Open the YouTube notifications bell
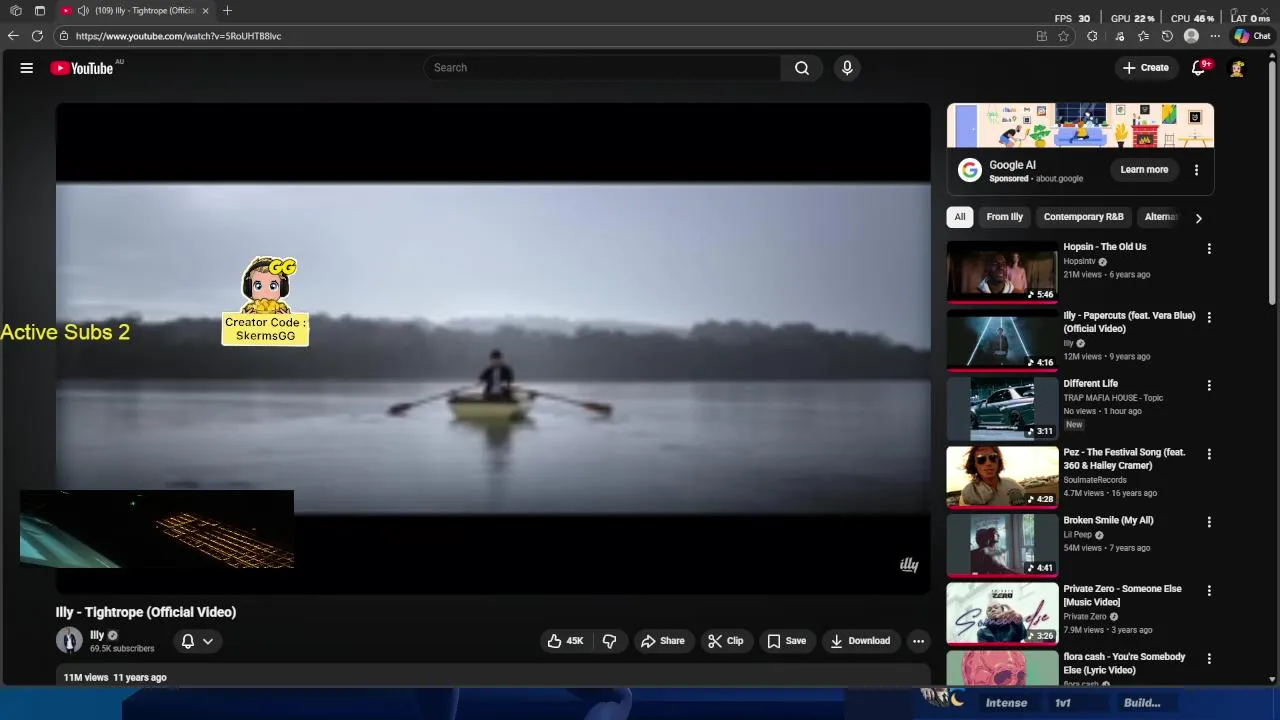This screenshot has width=1280, height=720. (x=1199, y=68)
